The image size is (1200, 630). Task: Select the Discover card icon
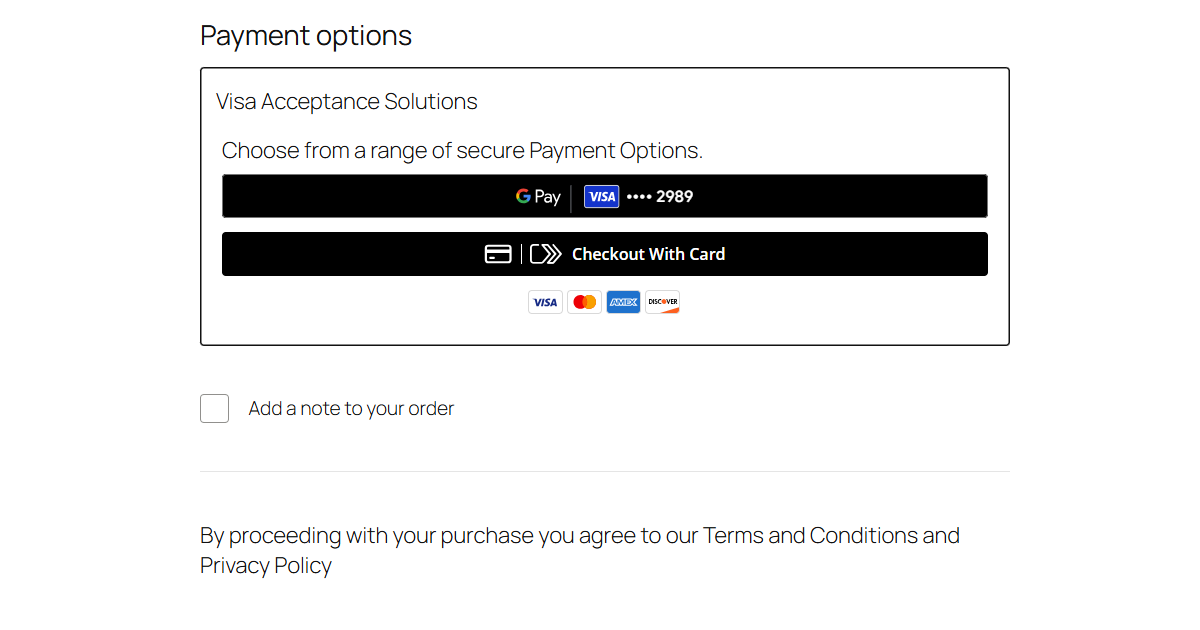[662, 301]
